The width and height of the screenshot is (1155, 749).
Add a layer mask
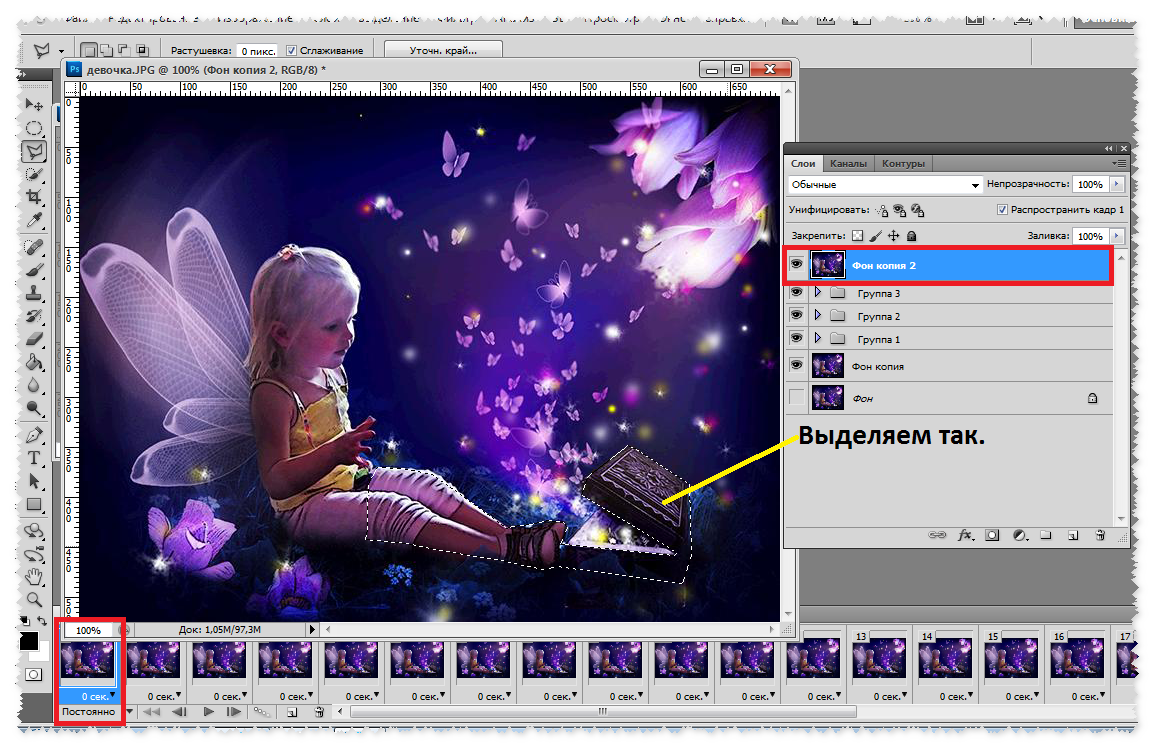click(x=992, y=535)
